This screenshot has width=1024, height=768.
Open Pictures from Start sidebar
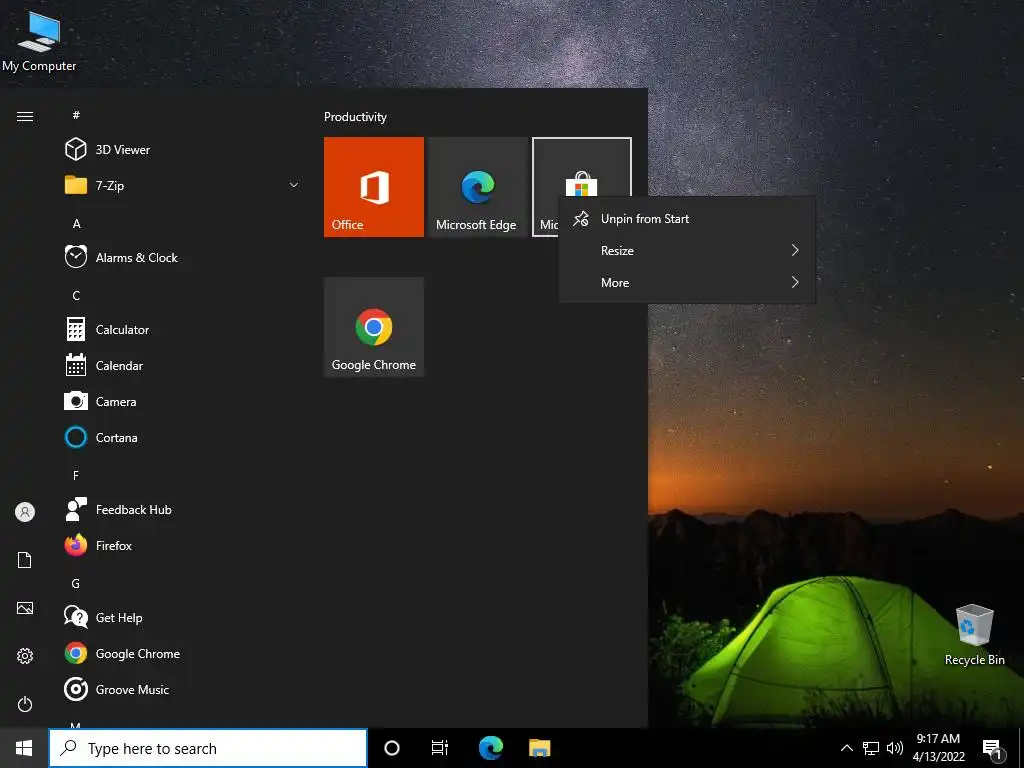tap(25, 608)
